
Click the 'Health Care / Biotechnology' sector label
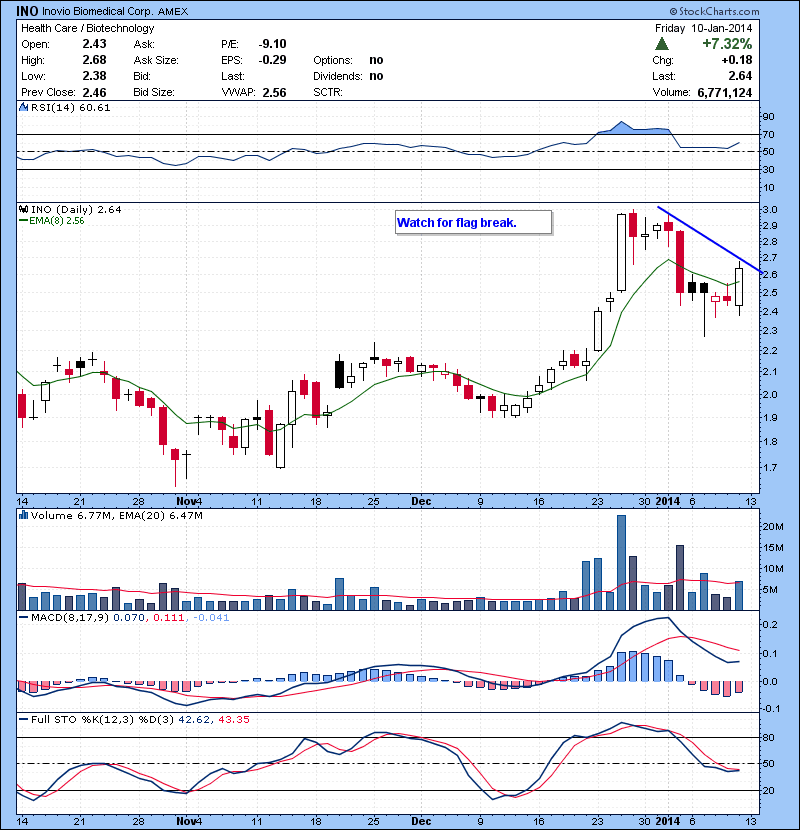click(87, 28)
